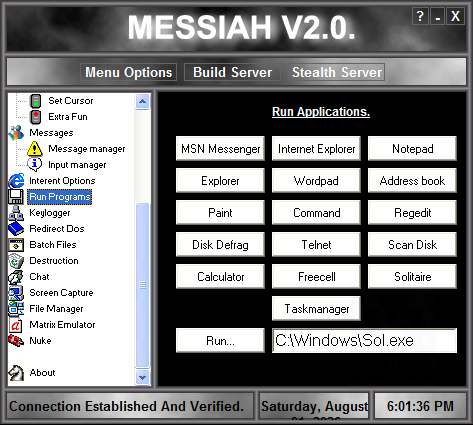Click the Regedit button

412,212
